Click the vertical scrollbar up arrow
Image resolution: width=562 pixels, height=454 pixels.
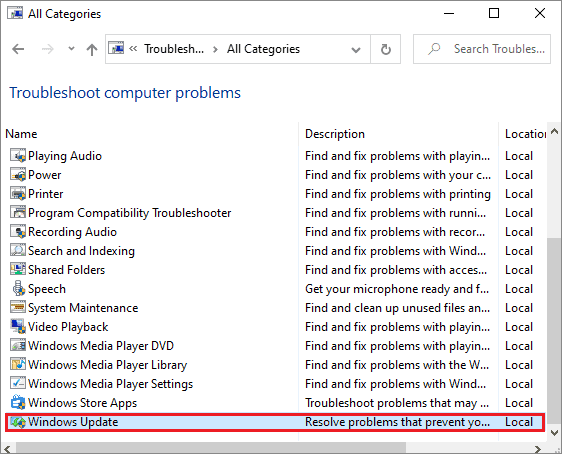coord(554,131)
